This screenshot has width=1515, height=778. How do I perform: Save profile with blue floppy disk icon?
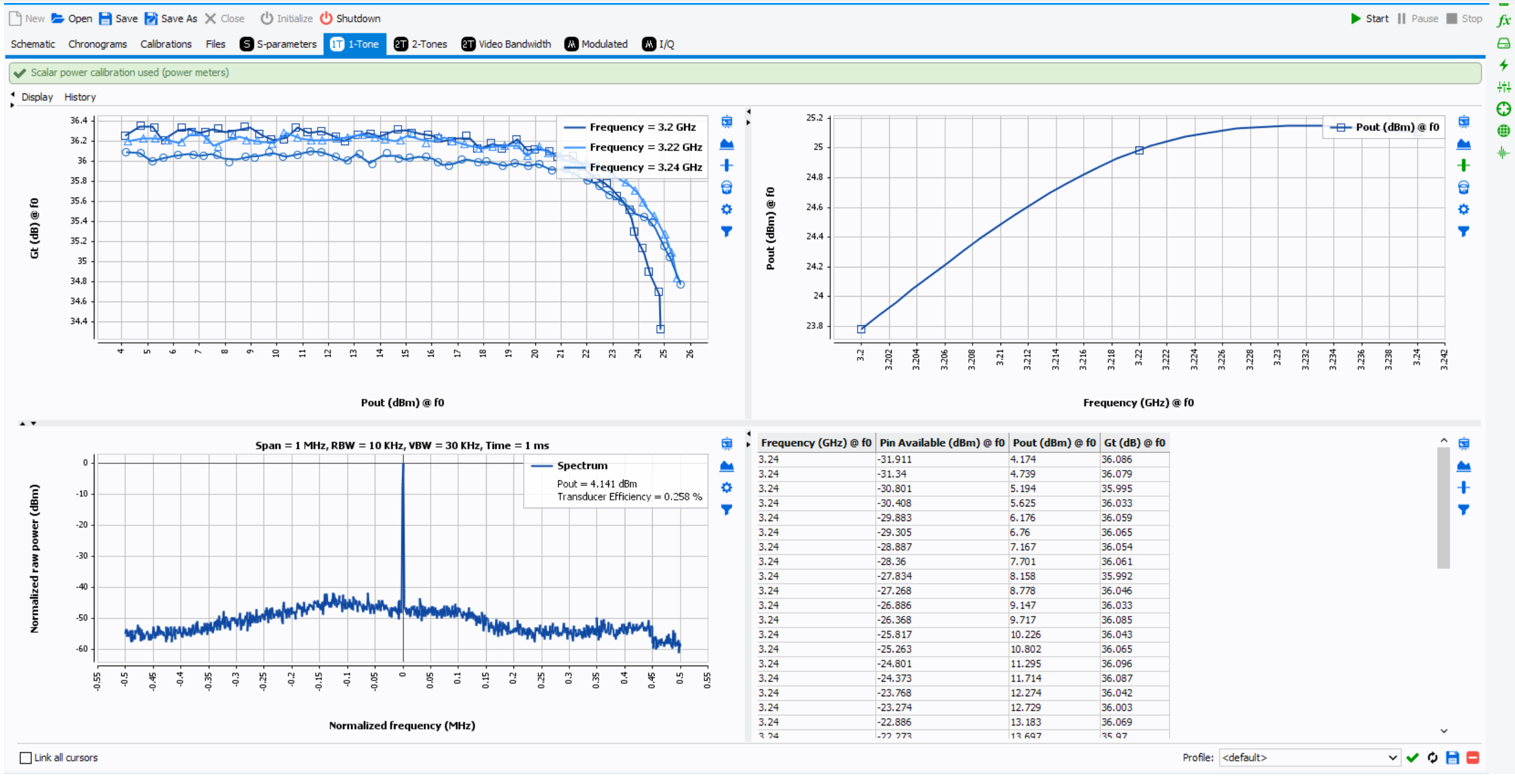pyautogui.click(x=1453, y=758)
